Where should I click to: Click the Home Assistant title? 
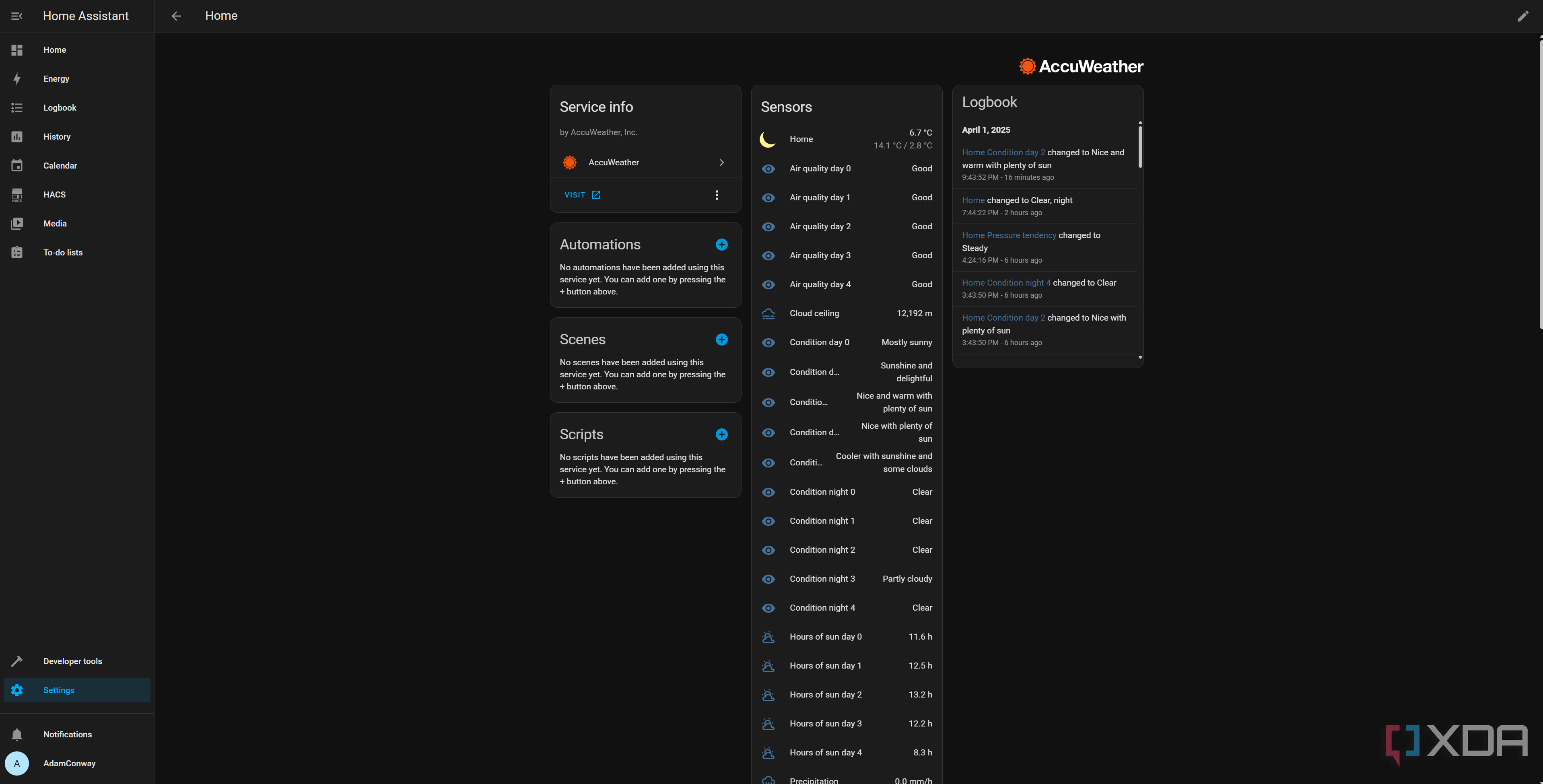pyautogui.click(x=86, y=16)
